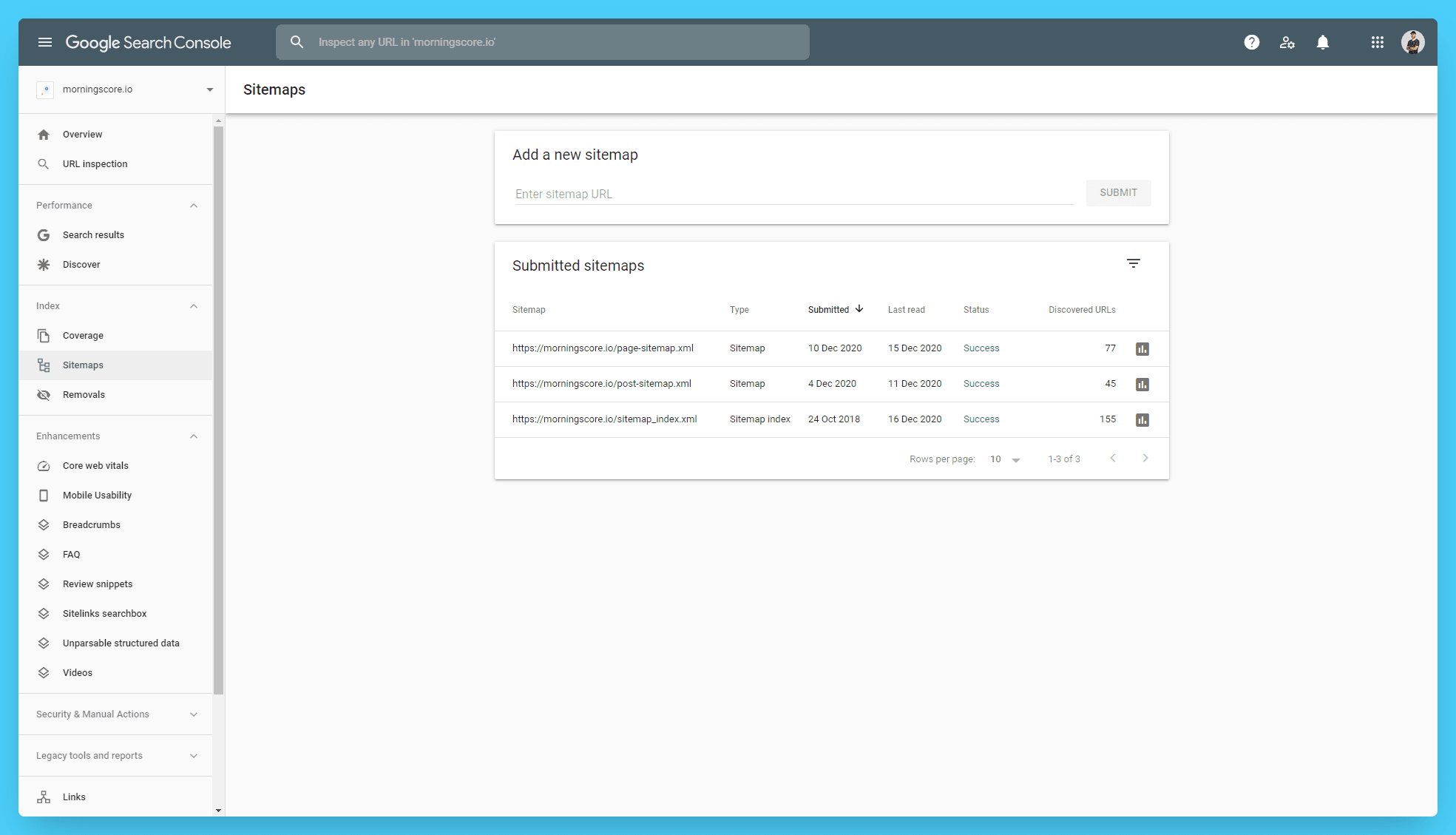The width and height of the screenshot is (1456, 835).
Task: Click the Discover asterisk icon
Action: [x=44, y=265]
